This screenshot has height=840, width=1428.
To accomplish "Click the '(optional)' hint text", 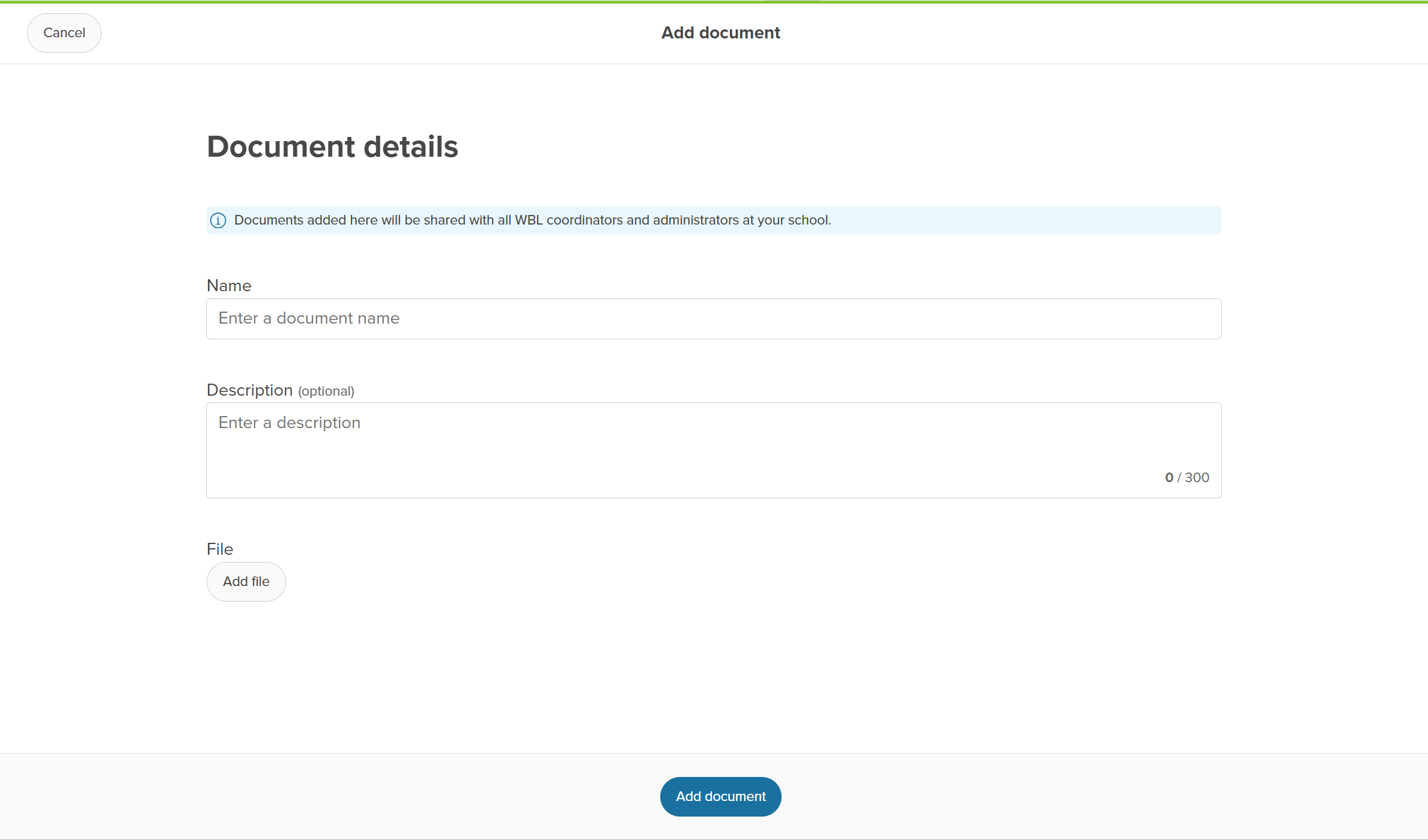I will click(326, 391).
